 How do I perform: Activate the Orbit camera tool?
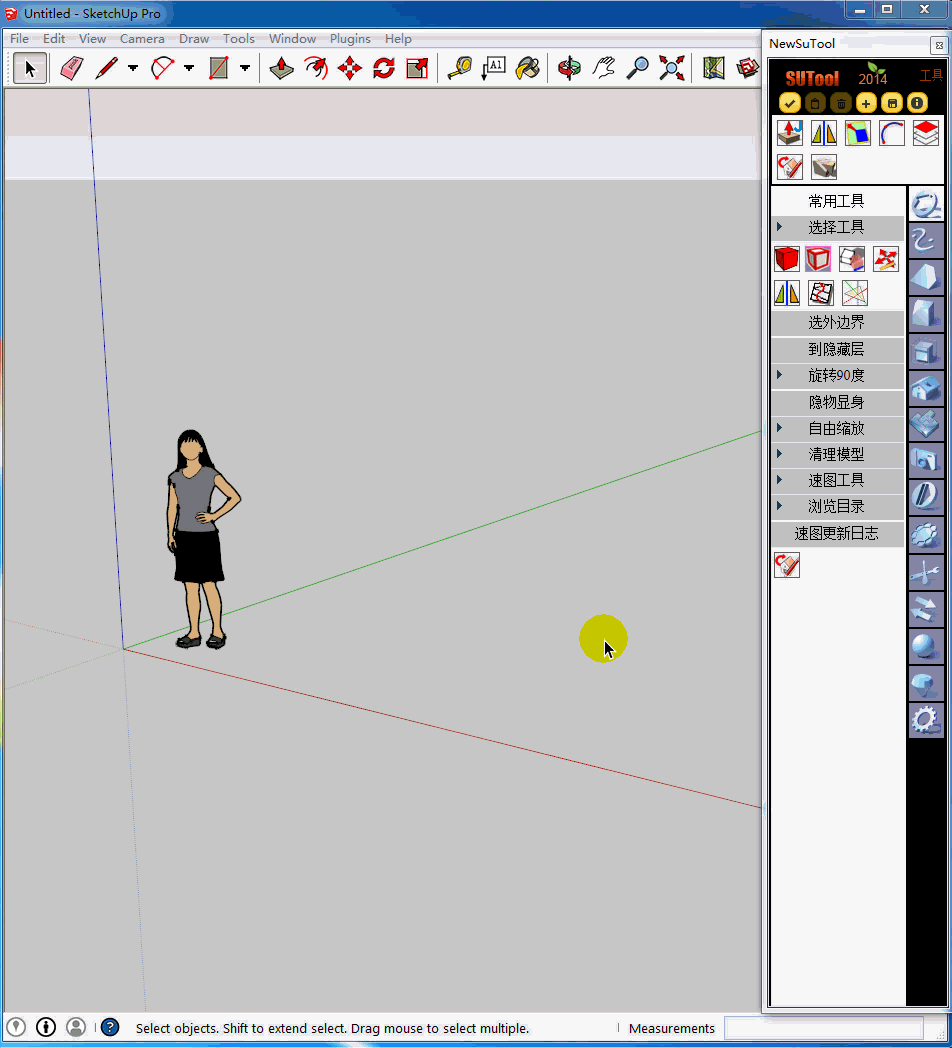pyautogui.click(x=570, y=68)
